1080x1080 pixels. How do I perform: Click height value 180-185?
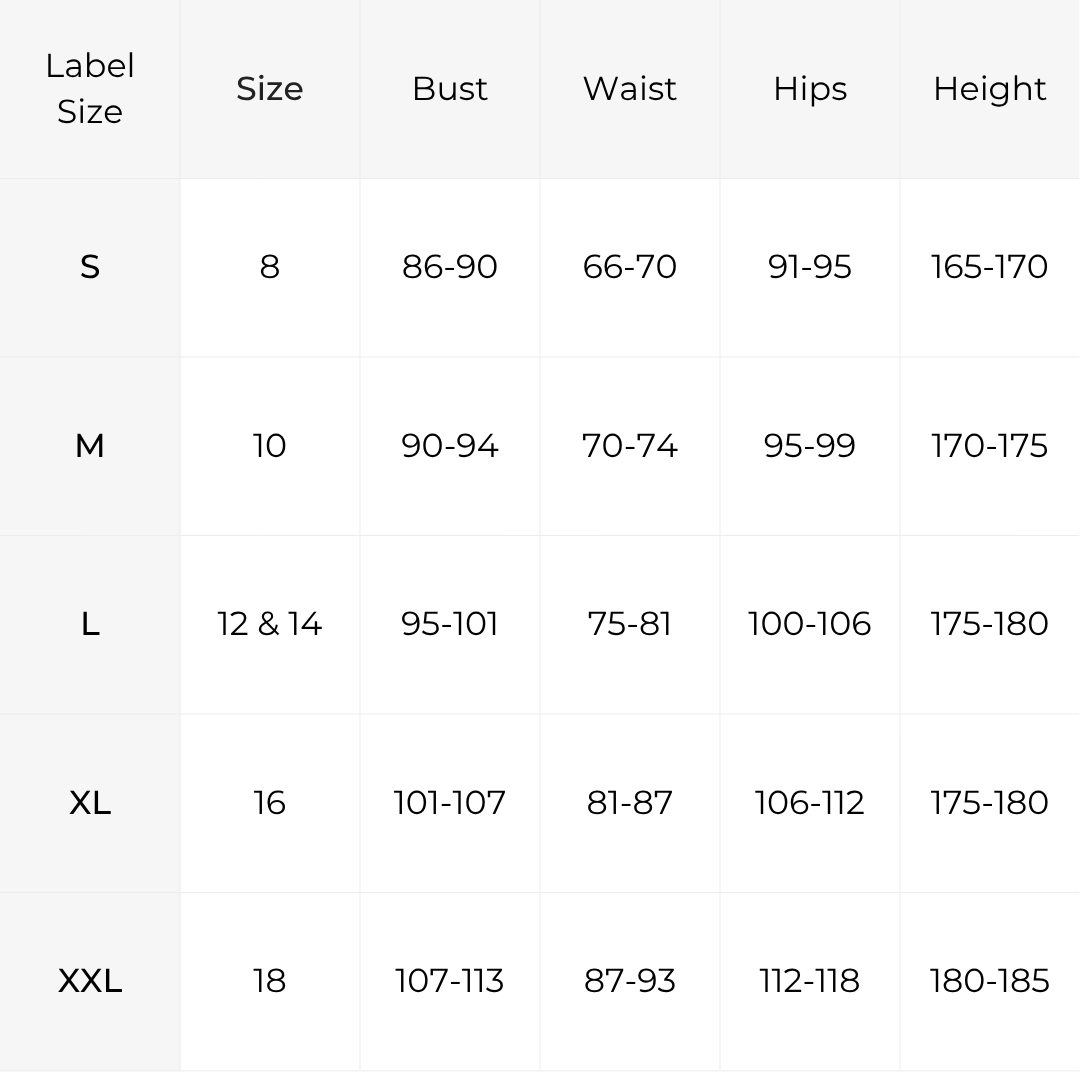[x=990, y=982]
